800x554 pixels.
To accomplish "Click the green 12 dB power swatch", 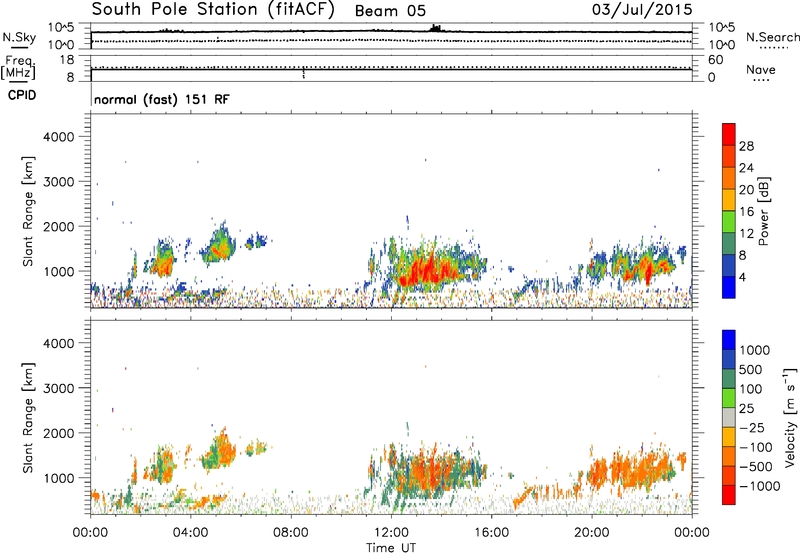I will 729,222.
